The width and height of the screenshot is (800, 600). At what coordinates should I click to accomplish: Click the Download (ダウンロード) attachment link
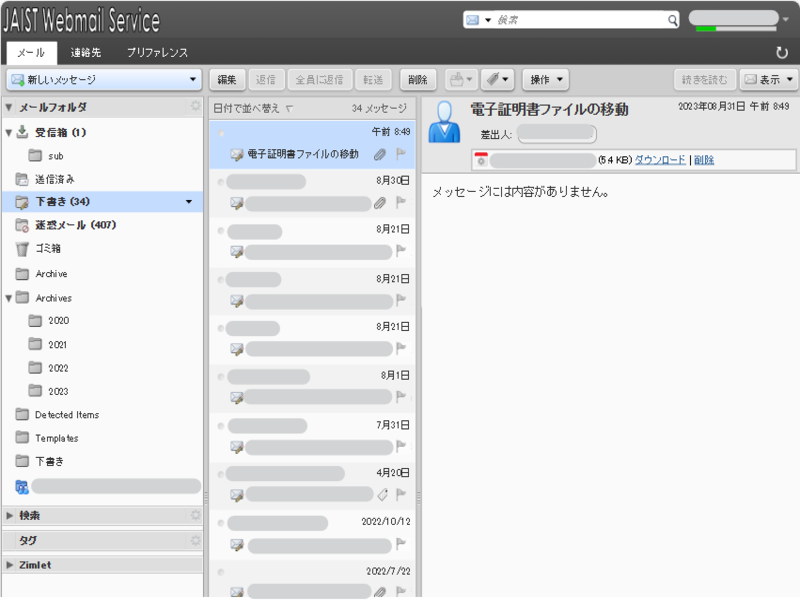660,160
